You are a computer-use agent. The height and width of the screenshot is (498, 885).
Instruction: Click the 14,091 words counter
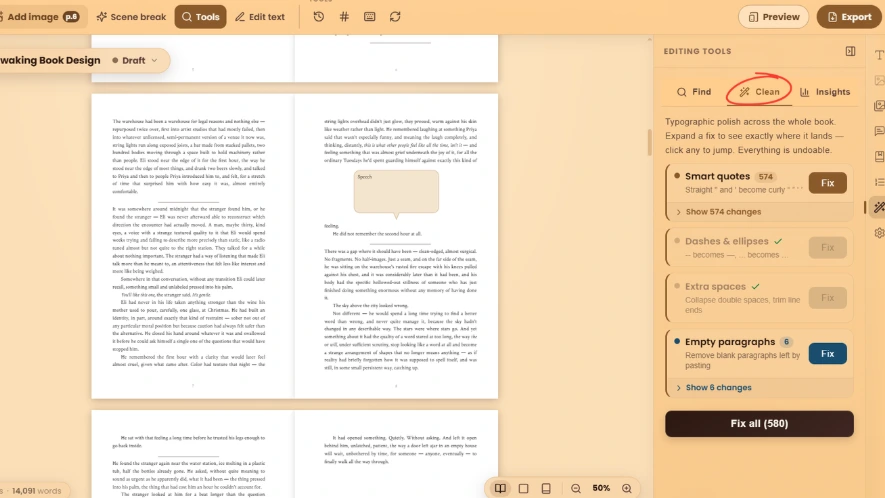pos(36,491)
